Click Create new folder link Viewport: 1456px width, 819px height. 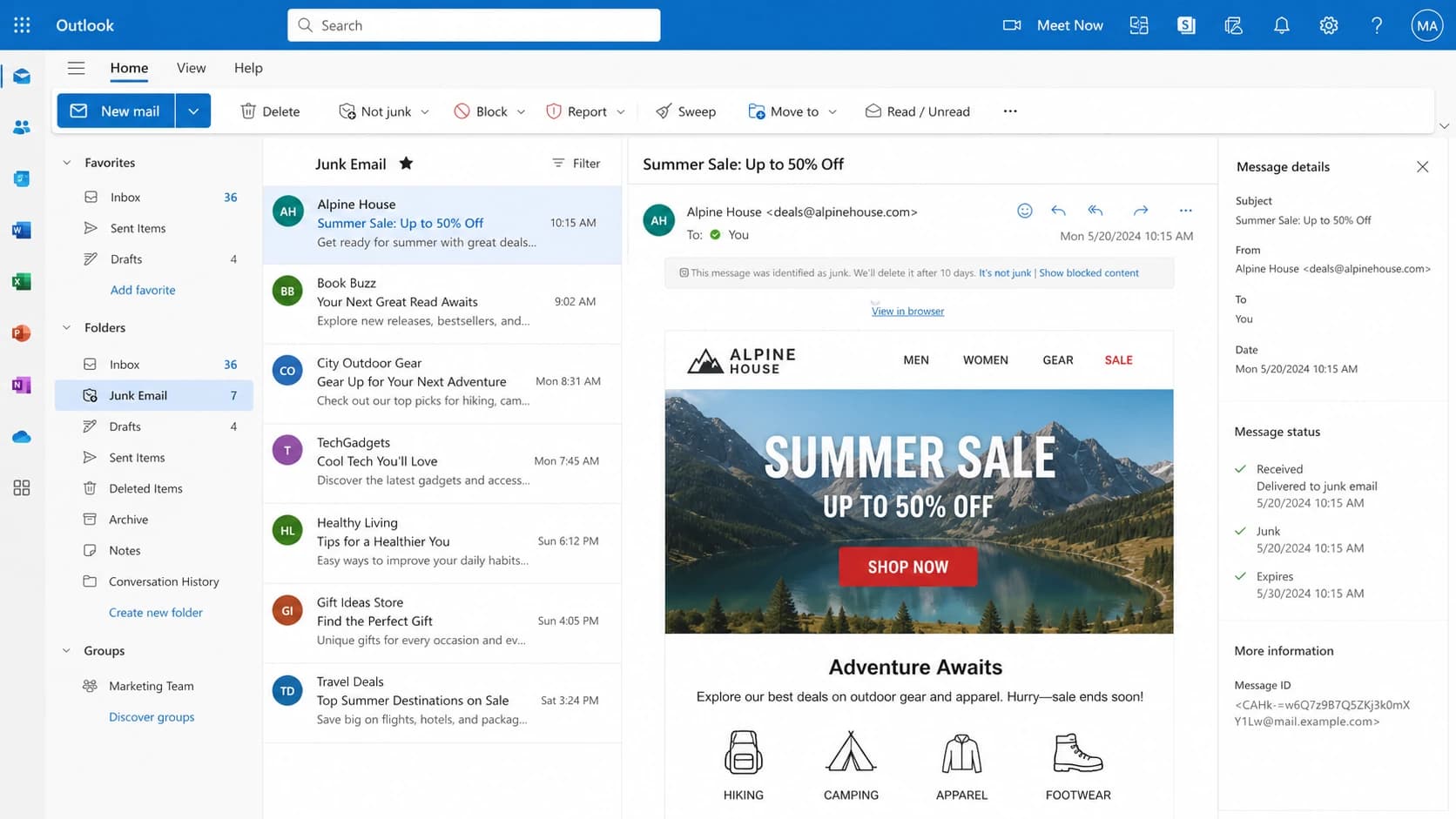click(156, 613)
